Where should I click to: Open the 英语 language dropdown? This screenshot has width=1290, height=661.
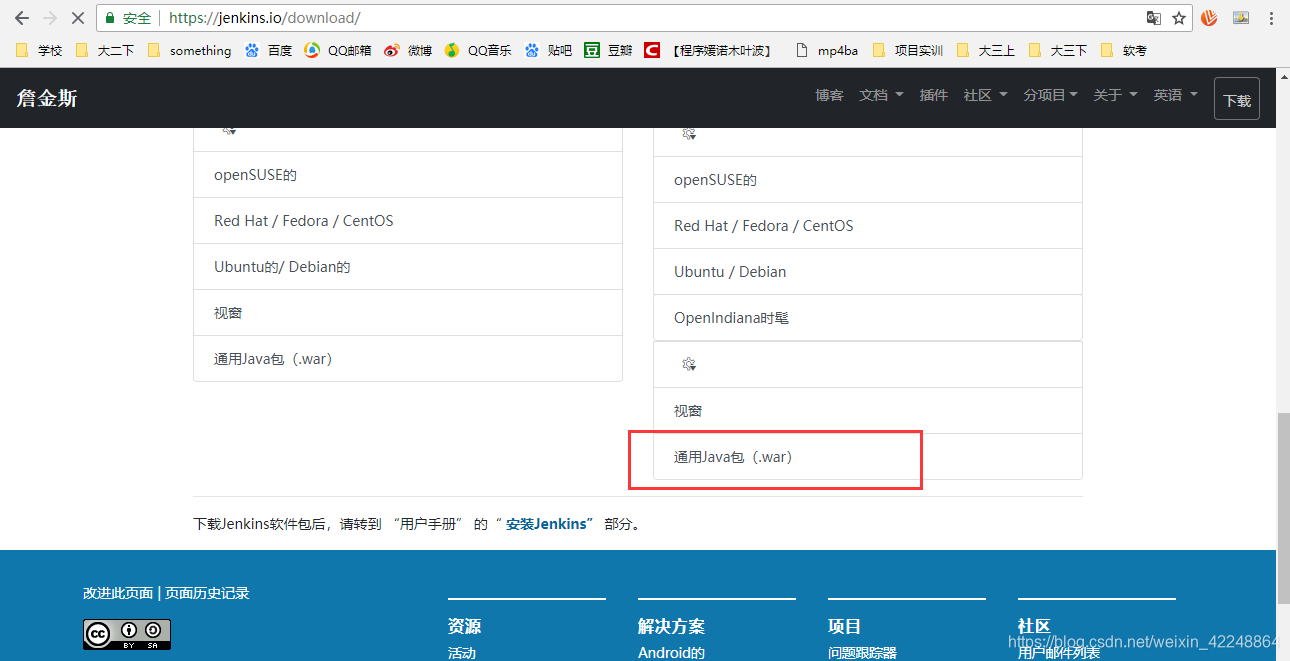1175,95
